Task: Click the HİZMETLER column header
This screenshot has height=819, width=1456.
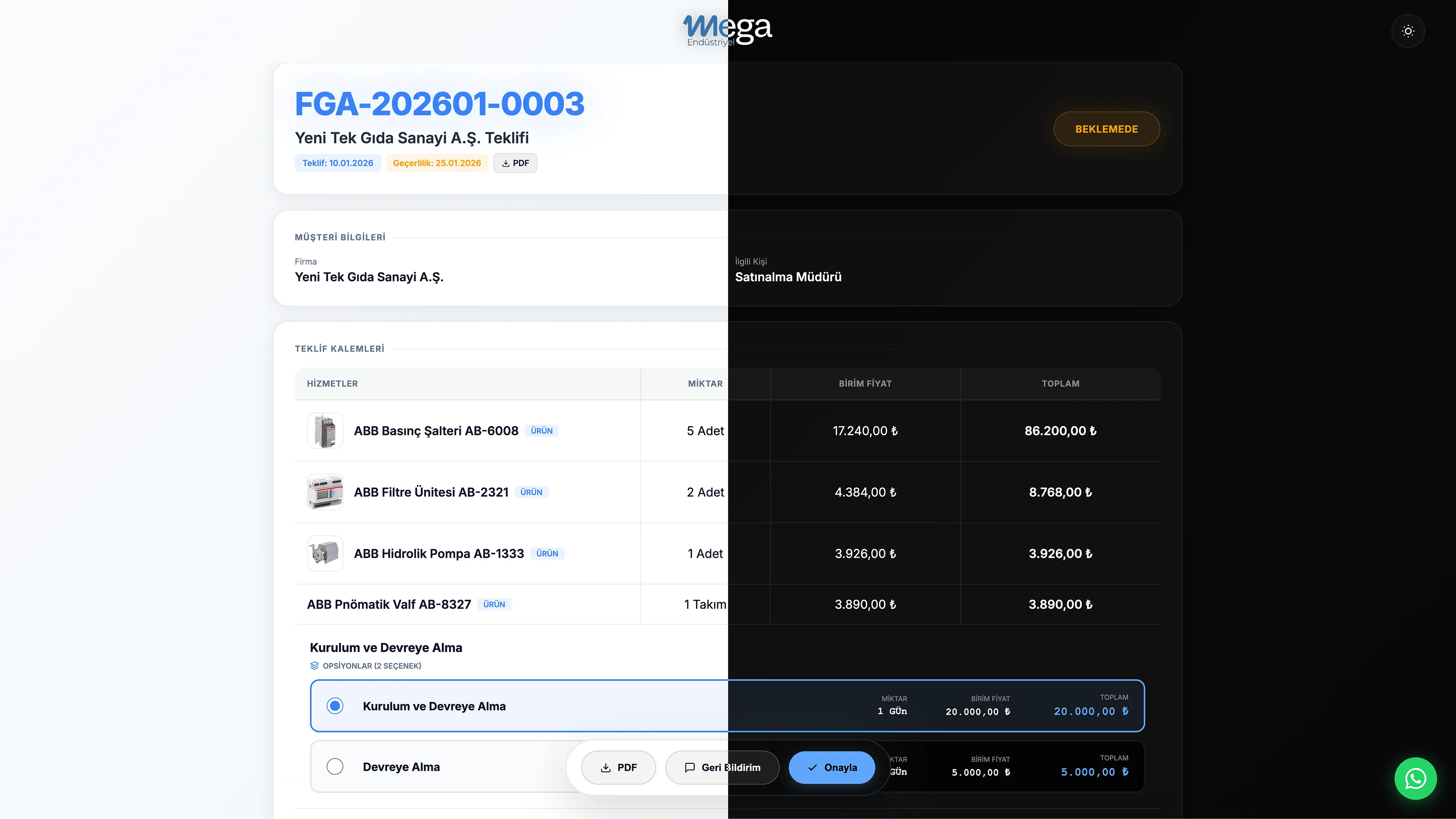Action: 332,383
